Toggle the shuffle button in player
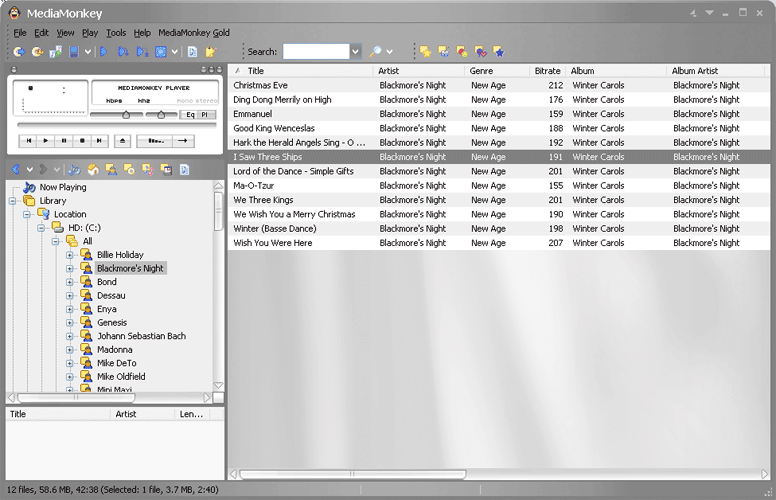776x500 pixels. coord(155,141)
